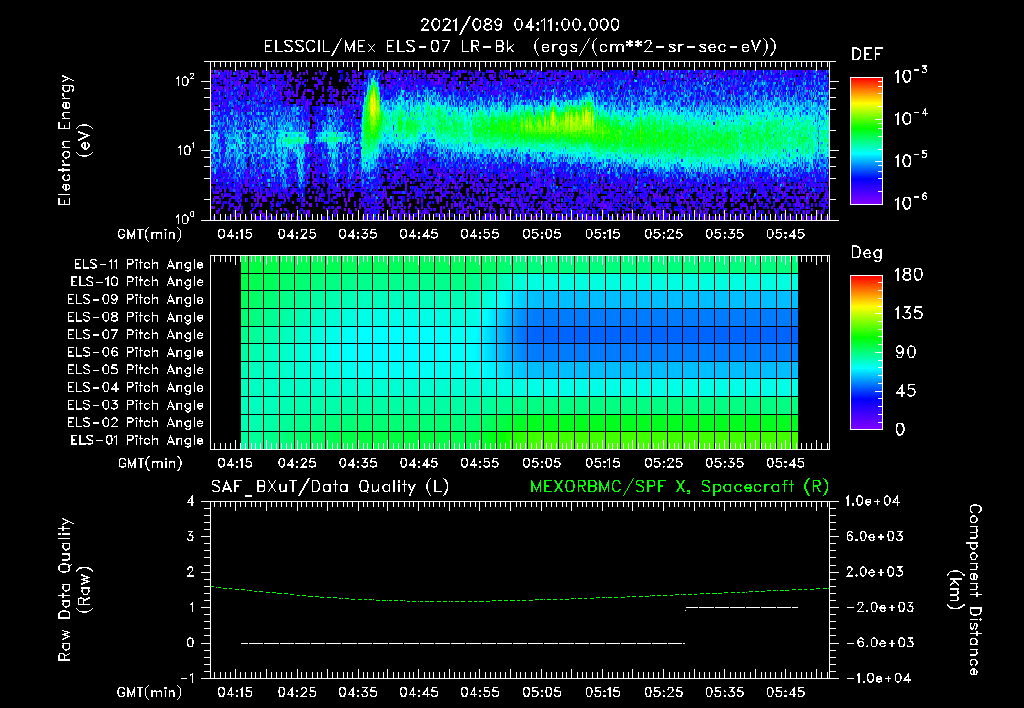Click the 180 value on Deg scale

(x=909, y=275)
